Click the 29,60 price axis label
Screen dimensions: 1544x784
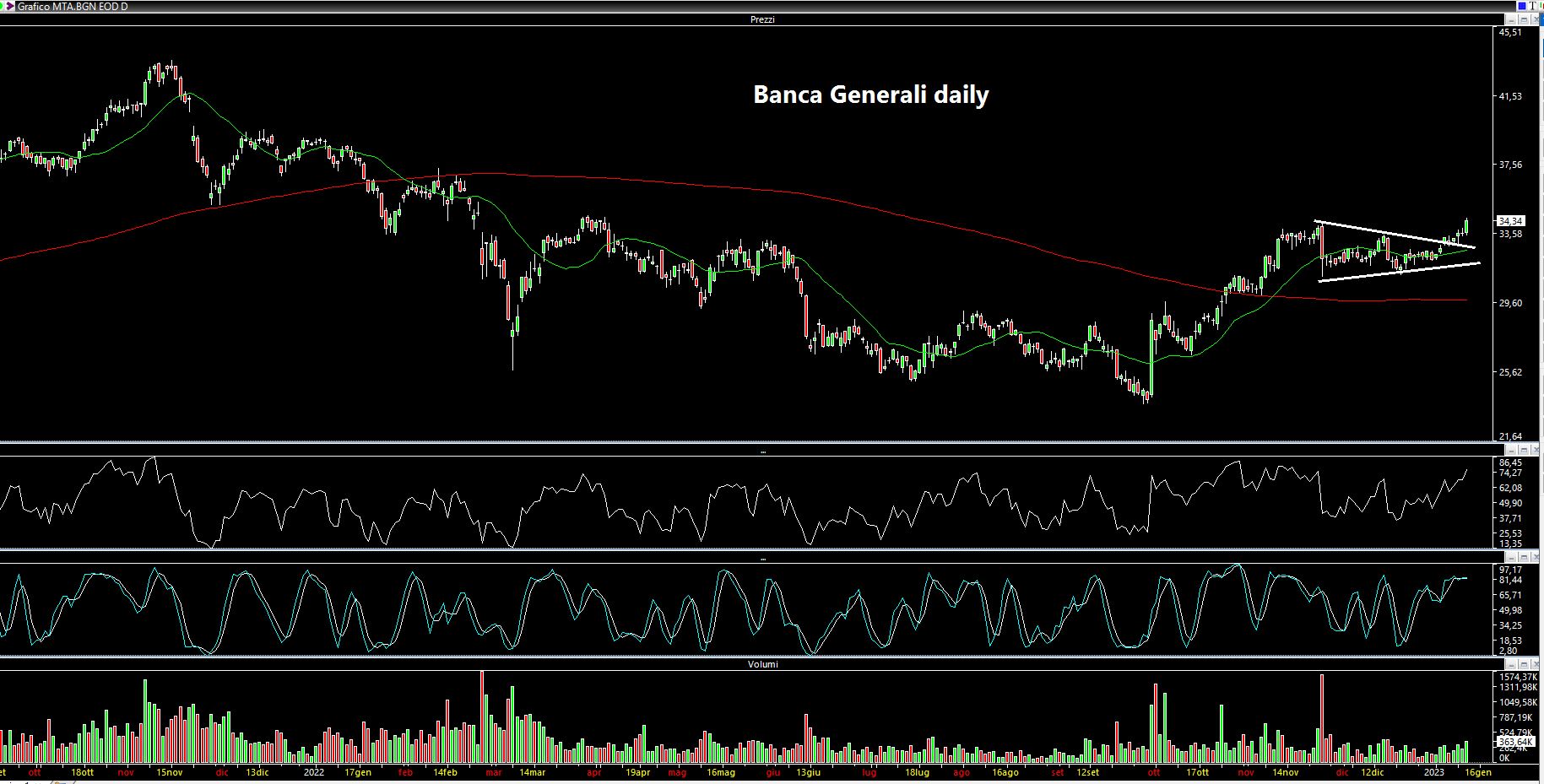[1510, 303]
